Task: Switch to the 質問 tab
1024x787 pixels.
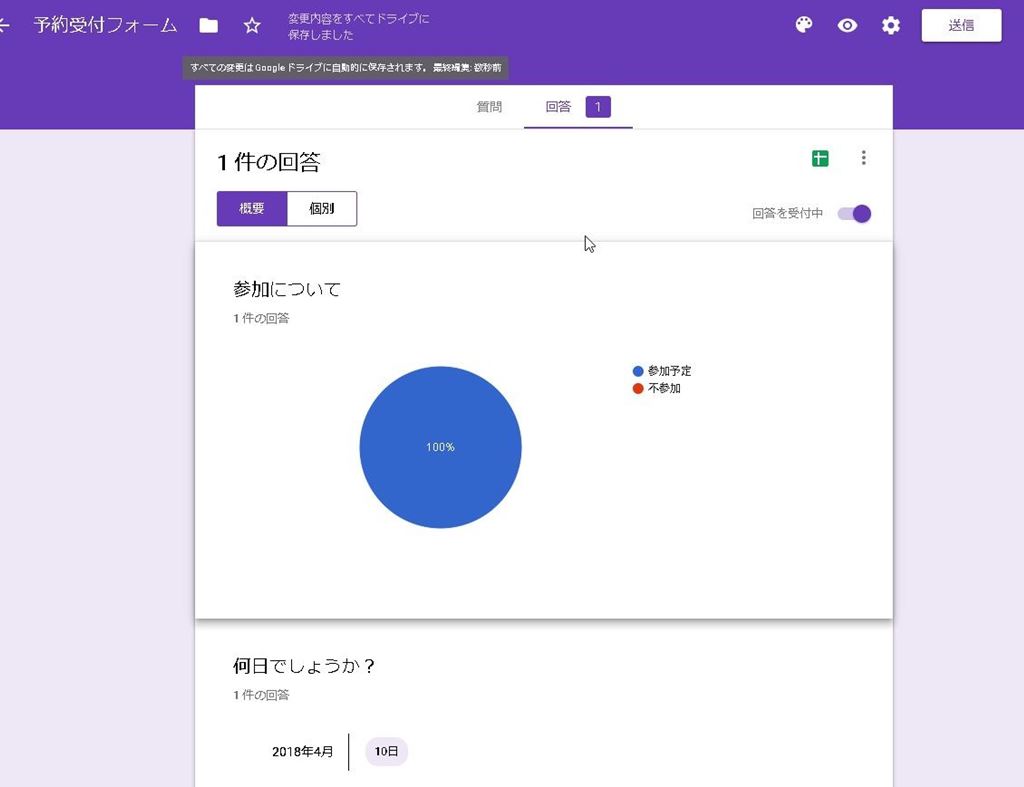Action: pos(489,107)
